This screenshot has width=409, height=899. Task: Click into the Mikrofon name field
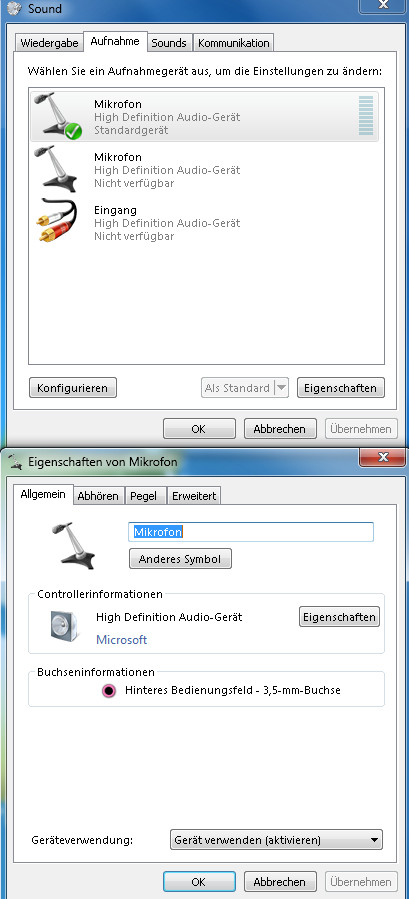coord(251,531)
